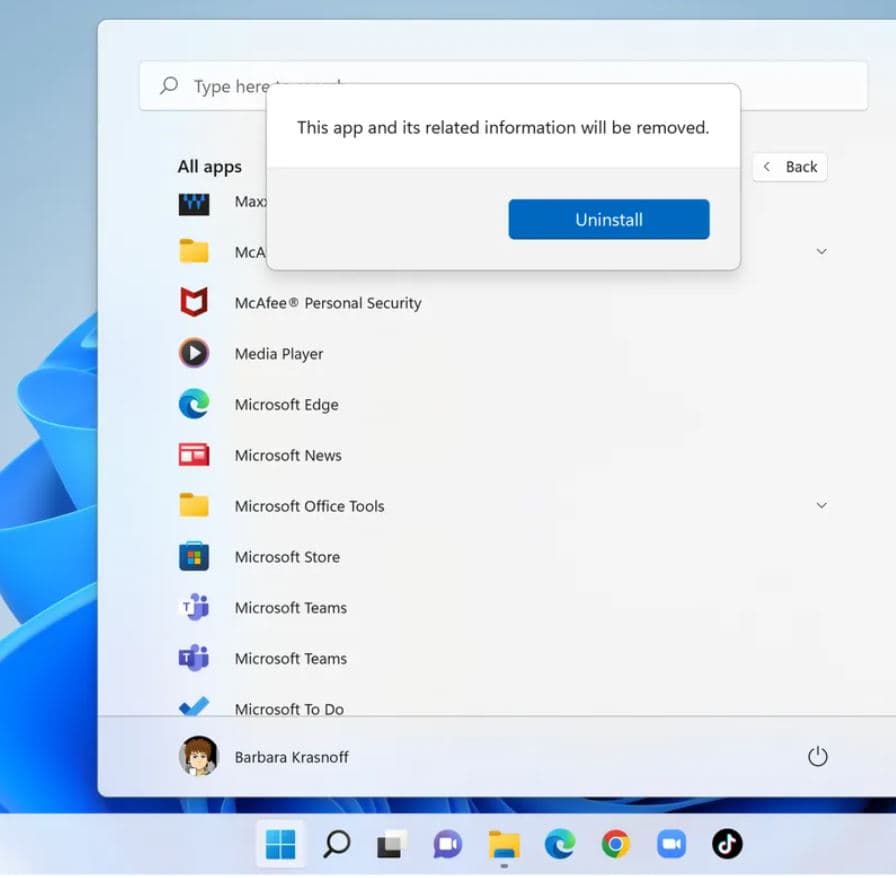This screenshot has height=878, width=896.
Task: Launch Media Player from the list
Action: coord(279,354)
